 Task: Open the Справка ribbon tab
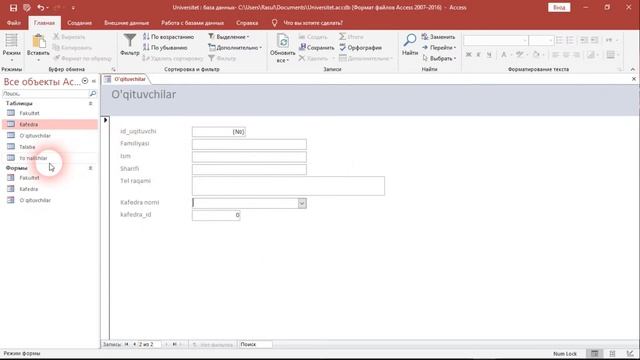pyautogui.click(x=247, y=23)
